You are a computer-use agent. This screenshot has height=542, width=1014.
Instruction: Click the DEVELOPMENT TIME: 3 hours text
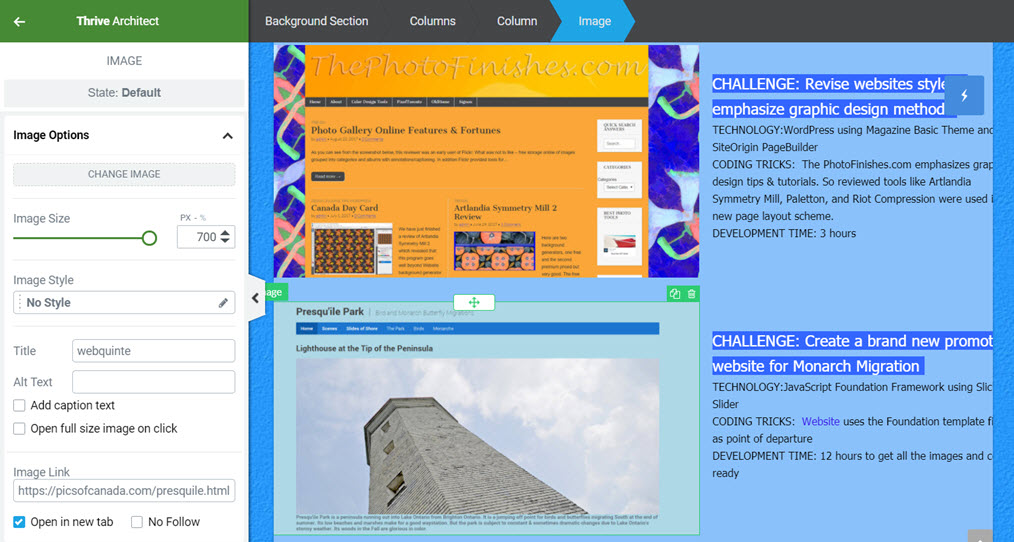pos(784,233)
